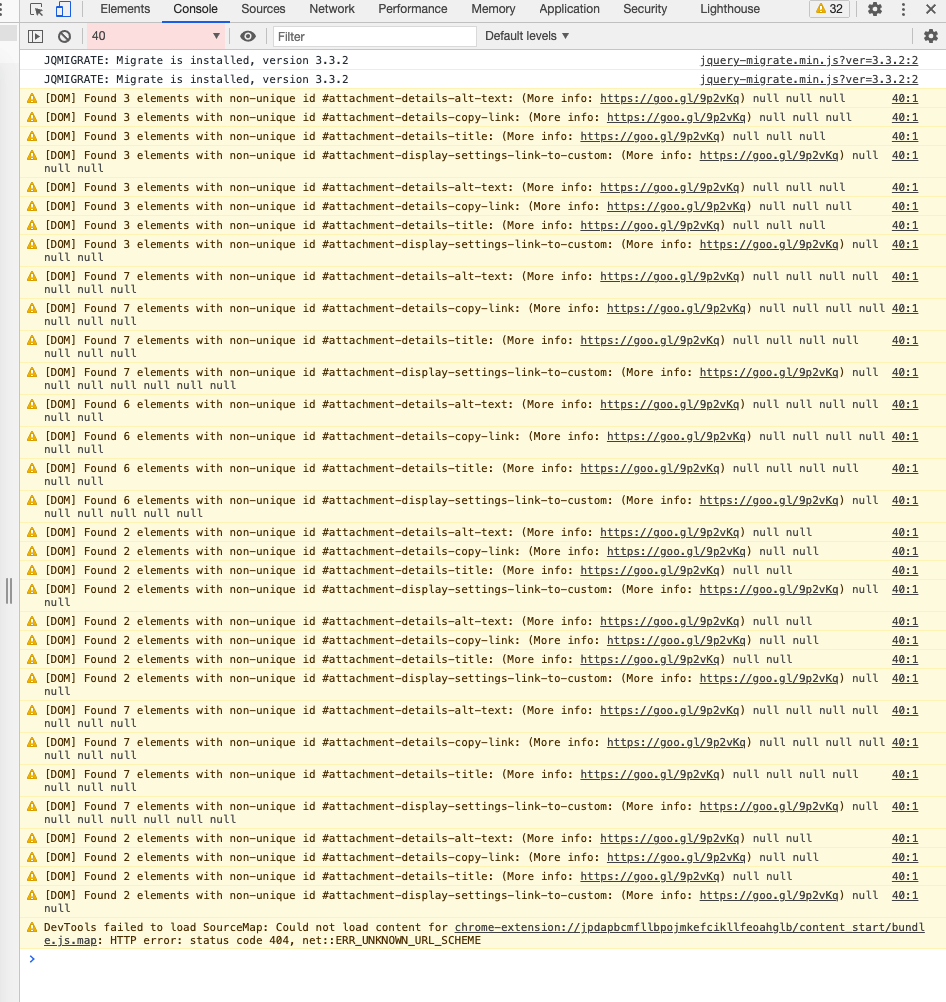Open the Application tab
Image resolution: width=946 pixels, height=1002 pixels.
569,9
